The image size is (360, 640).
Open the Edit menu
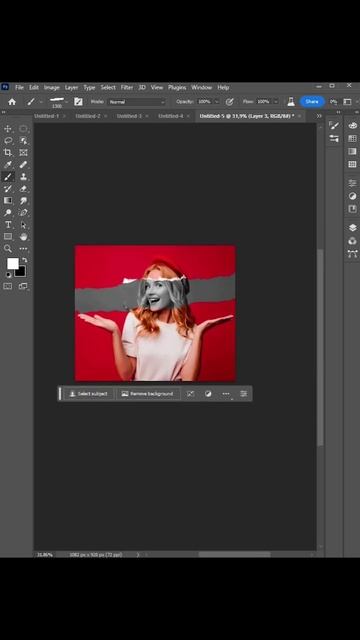pos(34,87)
